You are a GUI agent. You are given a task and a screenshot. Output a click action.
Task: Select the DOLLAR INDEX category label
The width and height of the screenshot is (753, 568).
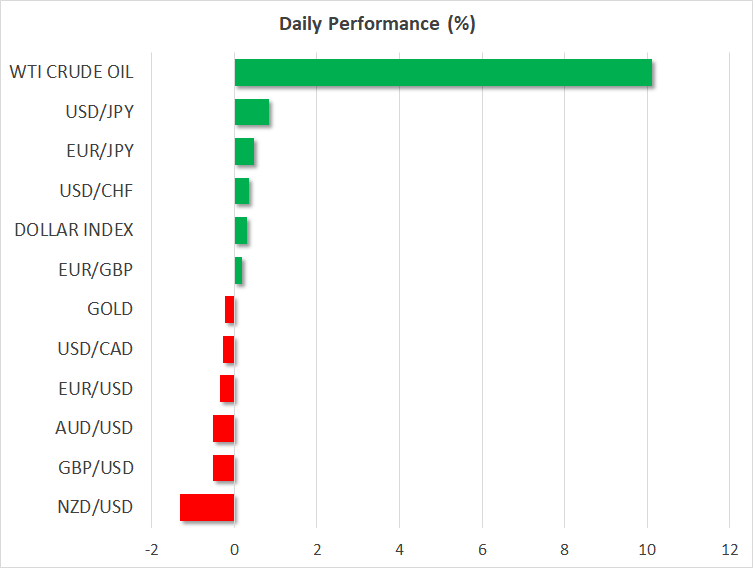click(74, 230)
